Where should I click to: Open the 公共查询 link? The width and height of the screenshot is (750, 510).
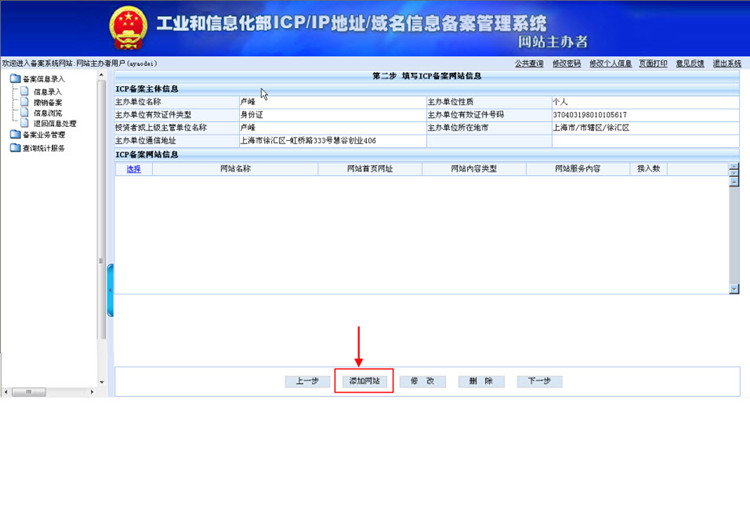tap(529, 63)
